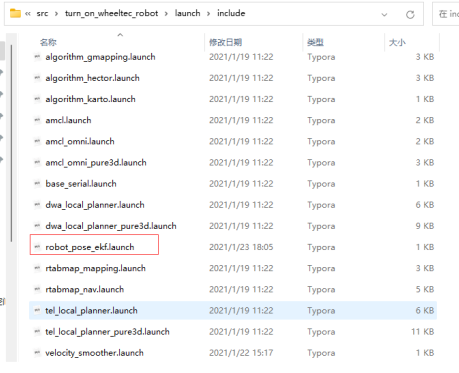Open turn_on_wheeltec_robot breadcrumb folder
Viewport: 459px width, 373px height.
111,13
